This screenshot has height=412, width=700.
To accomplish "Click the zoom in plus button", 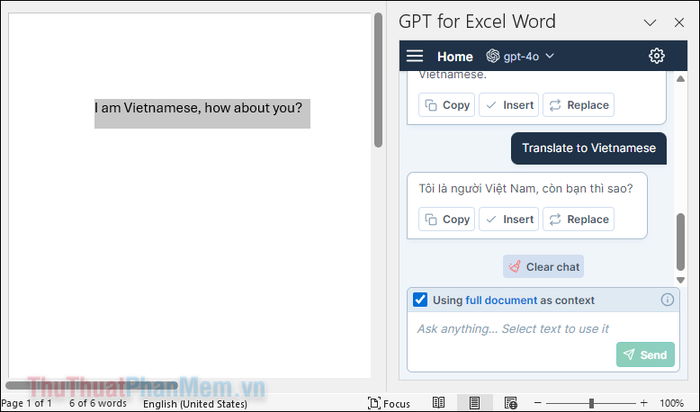I will pos(643,403).
